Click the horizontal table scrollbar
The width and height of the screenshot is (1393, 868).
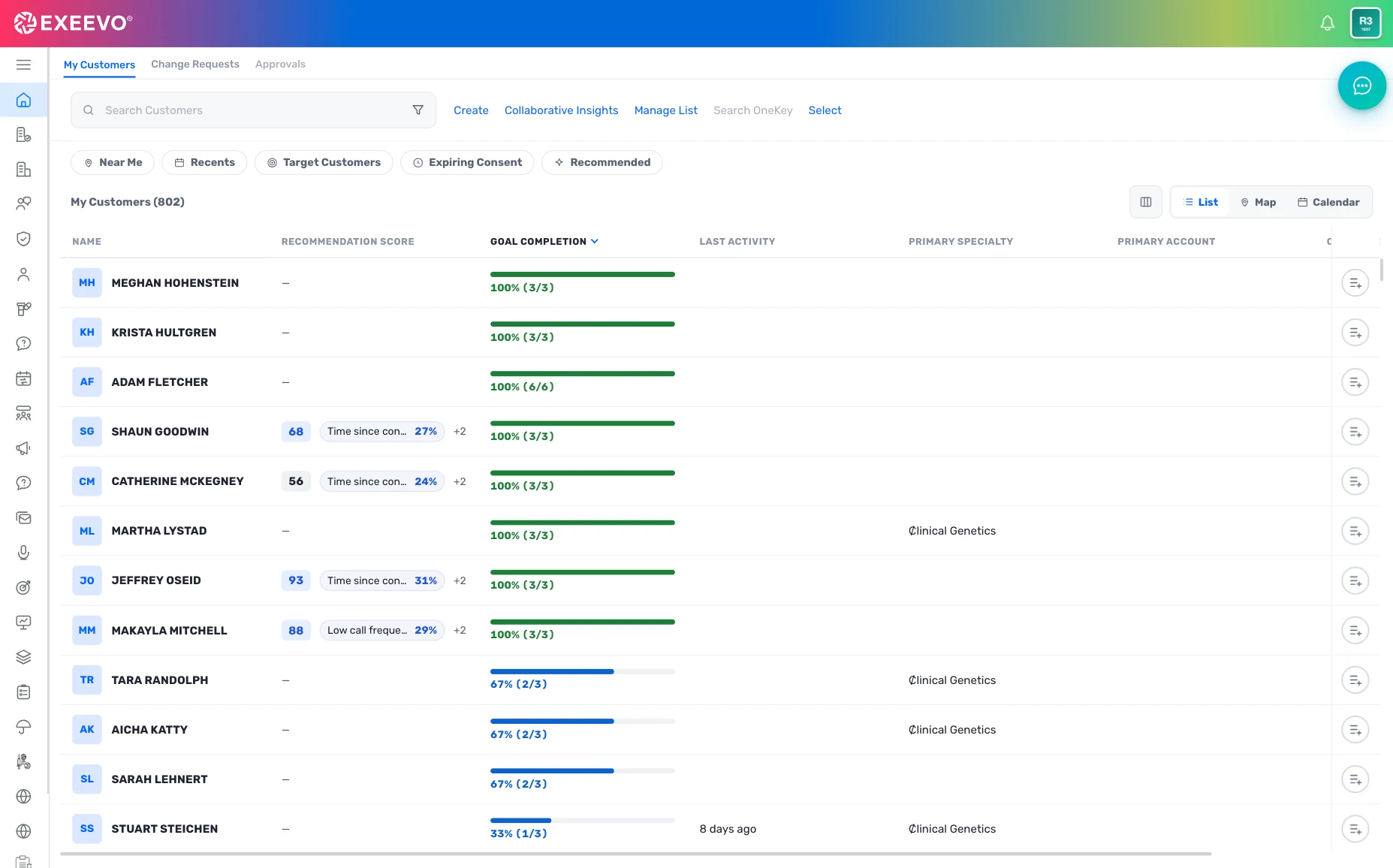tap(636, 854)
